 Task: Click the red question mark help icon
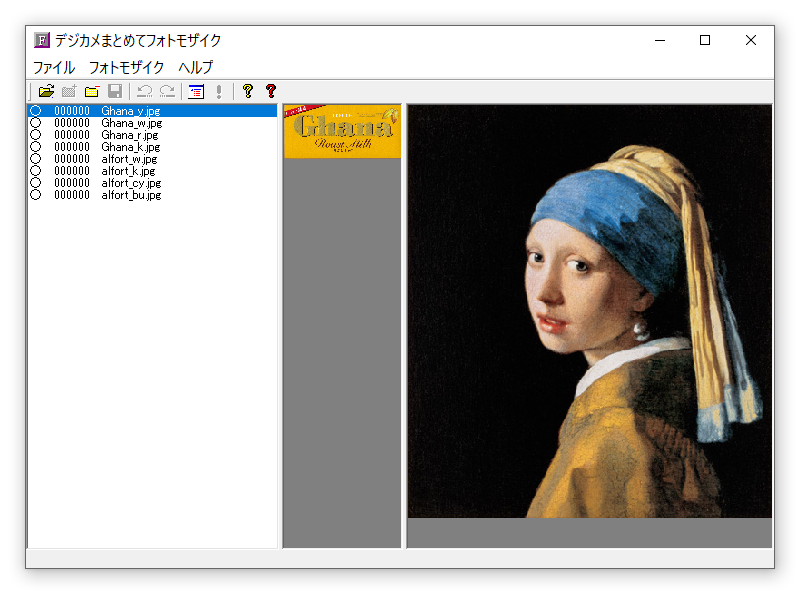(271, 91)
